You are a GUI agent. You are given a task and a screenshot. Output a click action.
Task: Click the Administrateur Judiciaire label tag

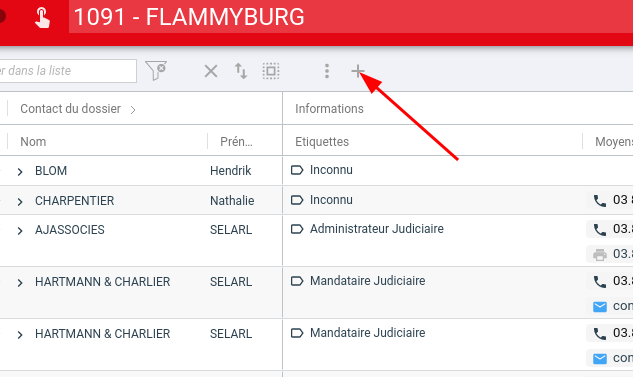click(x=376, y=229)
